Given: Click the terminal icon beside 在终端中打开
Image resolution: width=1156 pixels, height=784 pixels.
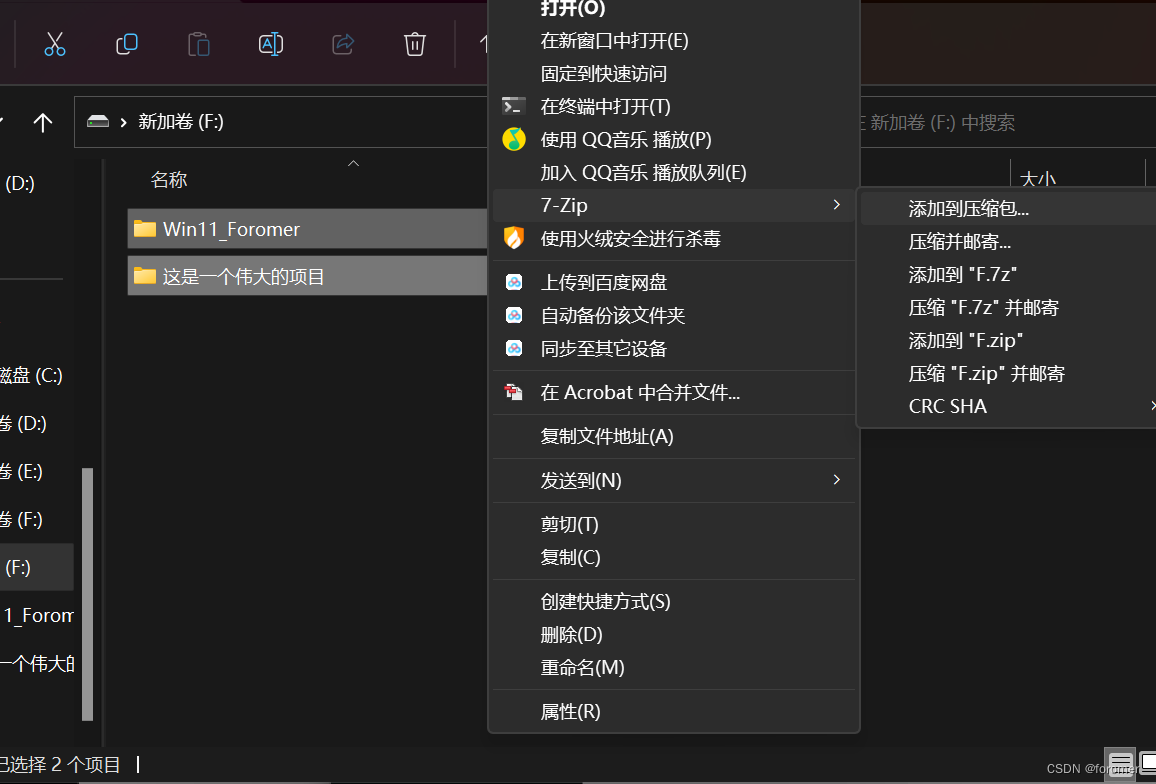Looking at the screenshot, I should 514,106.
